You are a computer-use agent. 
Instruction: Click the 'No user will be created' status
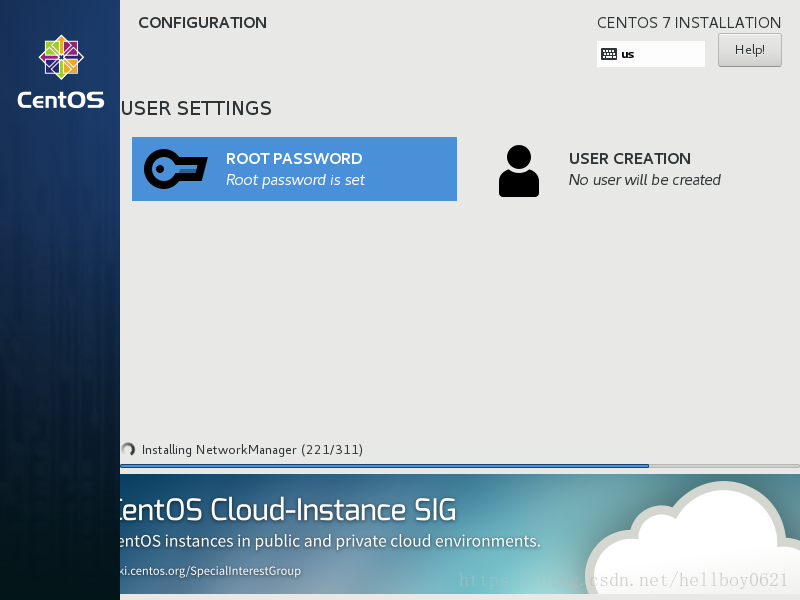(x=644, y=180)
